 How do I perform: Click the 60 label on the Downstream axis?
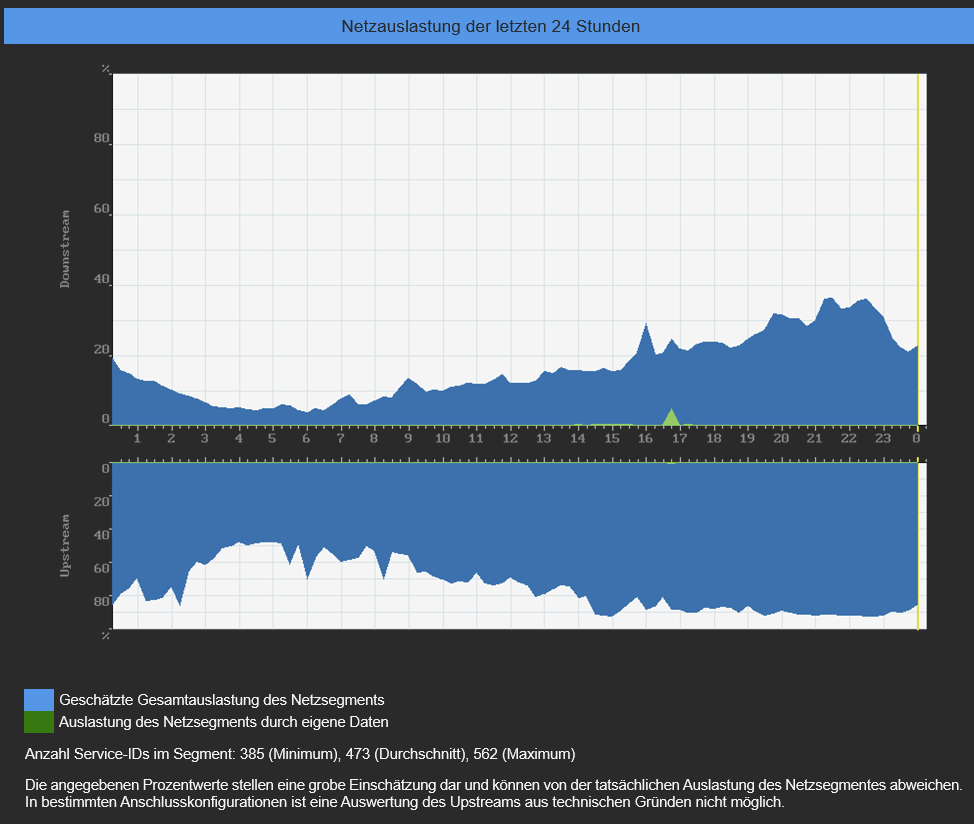(x=102, y=209)
